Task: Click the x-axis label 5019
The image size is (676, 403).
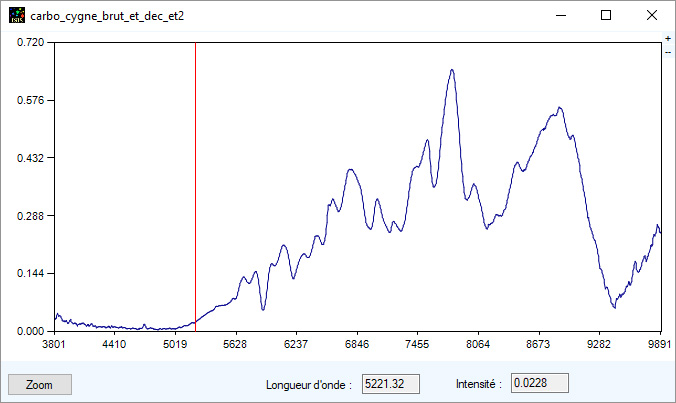Action: pos(175,344)
